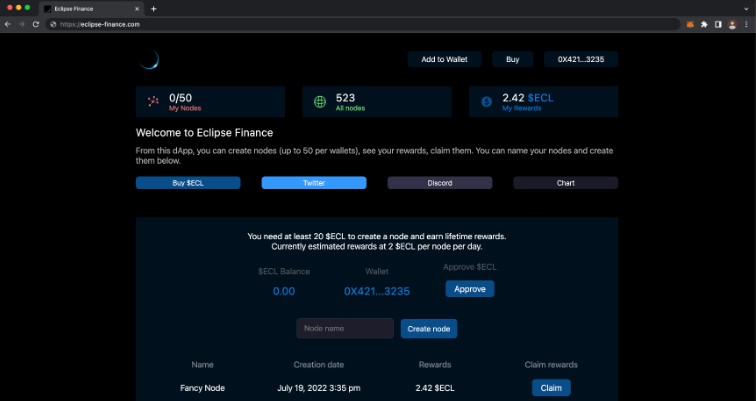The image size is (756, 401).
Task: Open the browser extensions puzzle icon
Action: [703, 24]
